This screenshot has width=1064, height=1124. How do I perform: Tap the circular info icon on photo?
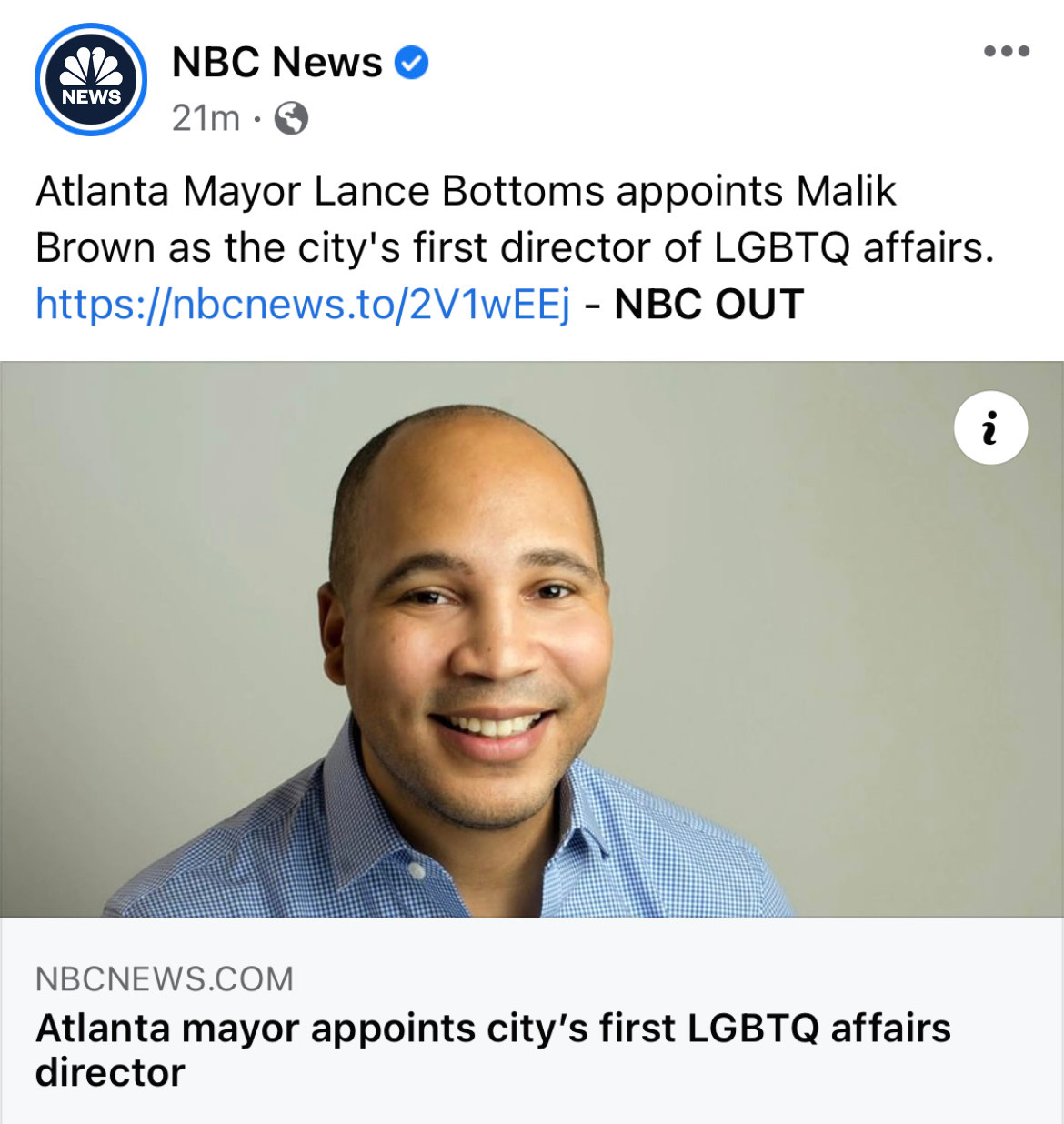(990, 427)
